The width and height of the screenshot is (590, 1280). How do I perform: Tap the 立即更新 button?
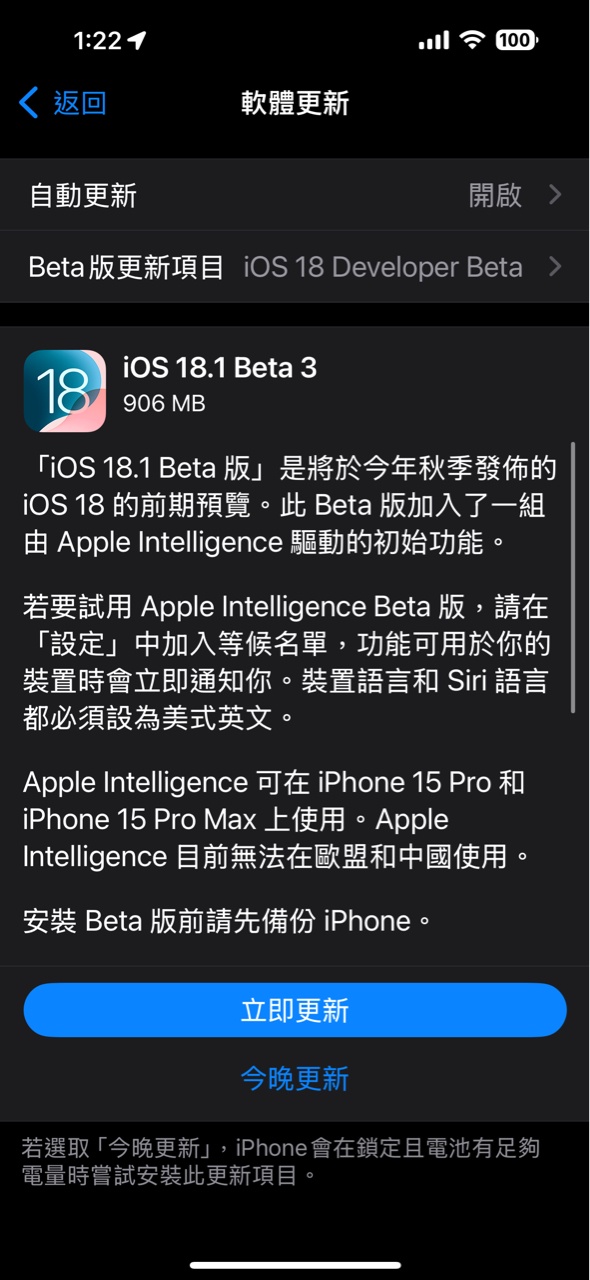click(295, 1010)
